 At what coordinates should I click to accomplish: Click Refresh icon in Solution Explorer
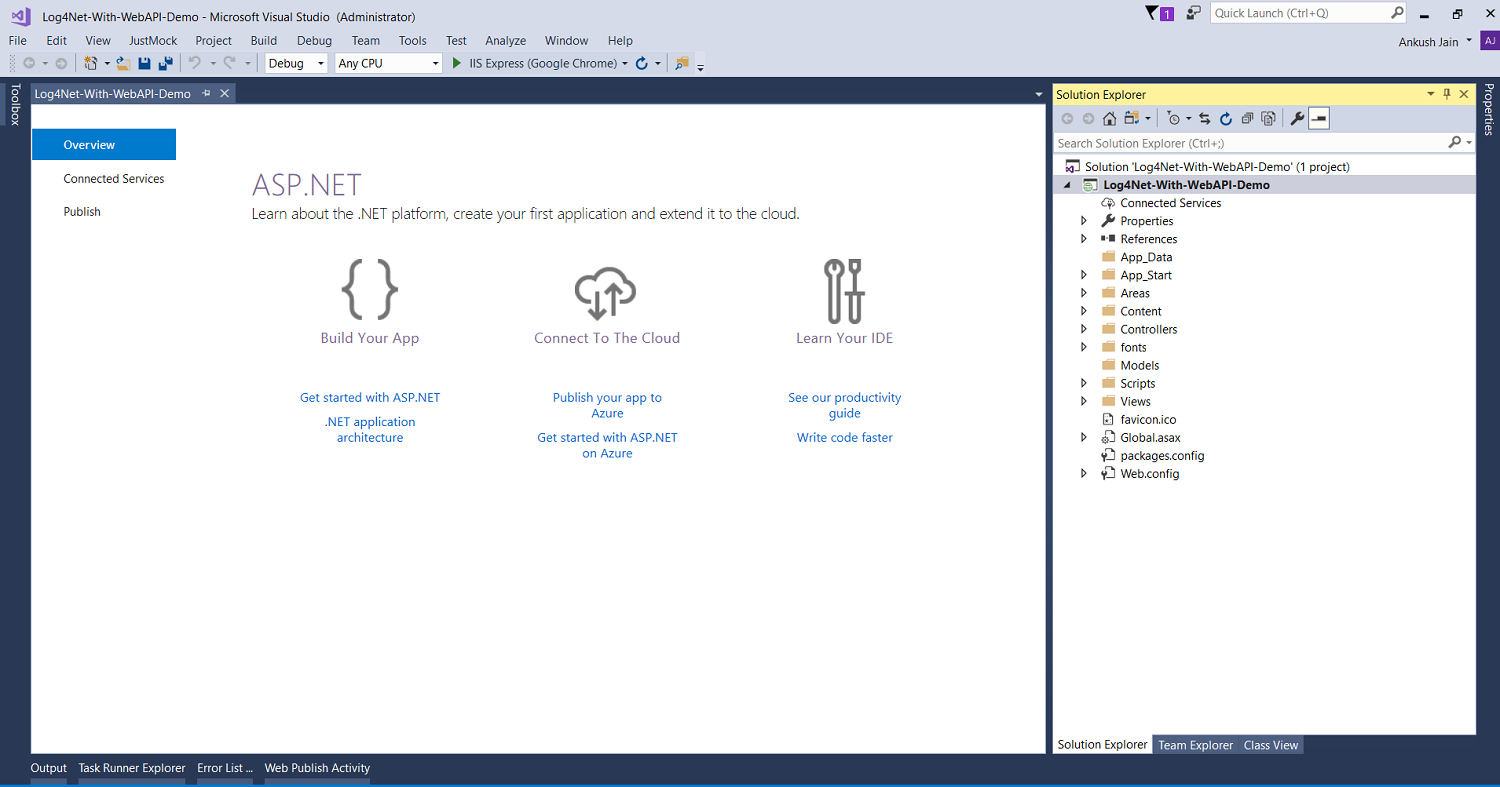[x=1226, y=119]
